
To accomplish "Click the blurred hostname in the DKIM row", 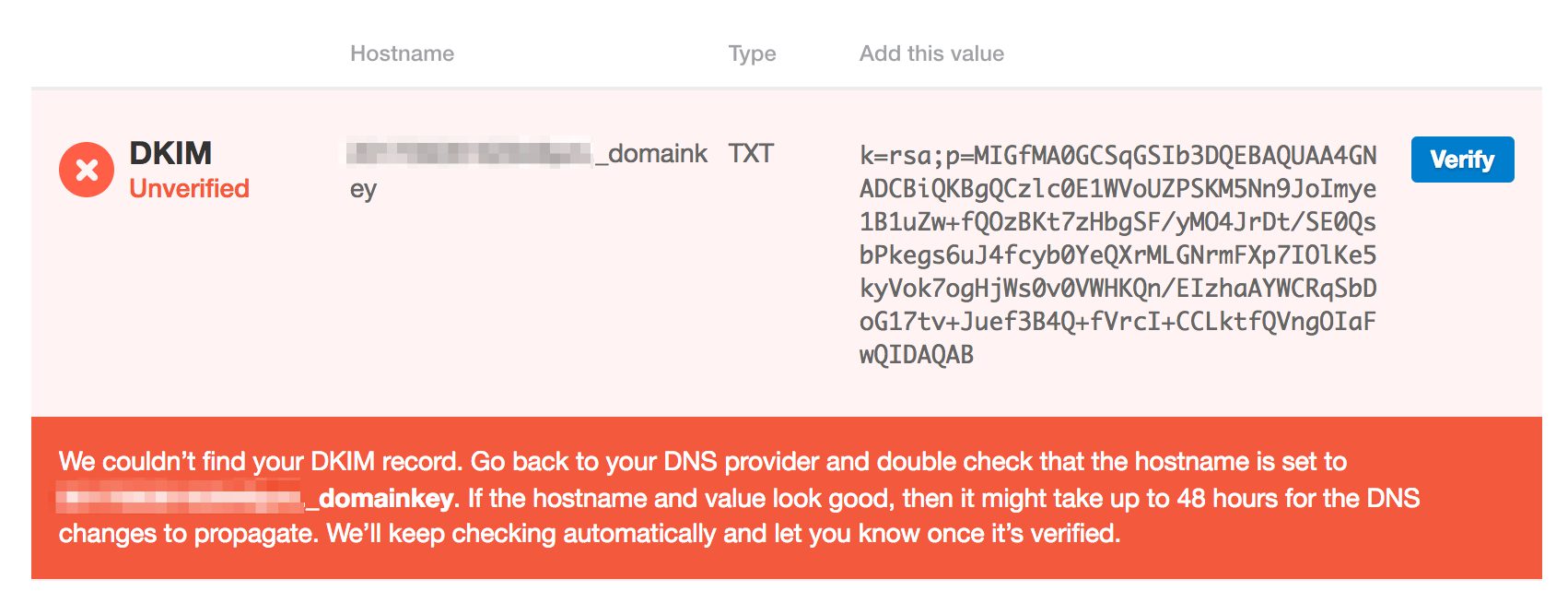I will [470, 153].
